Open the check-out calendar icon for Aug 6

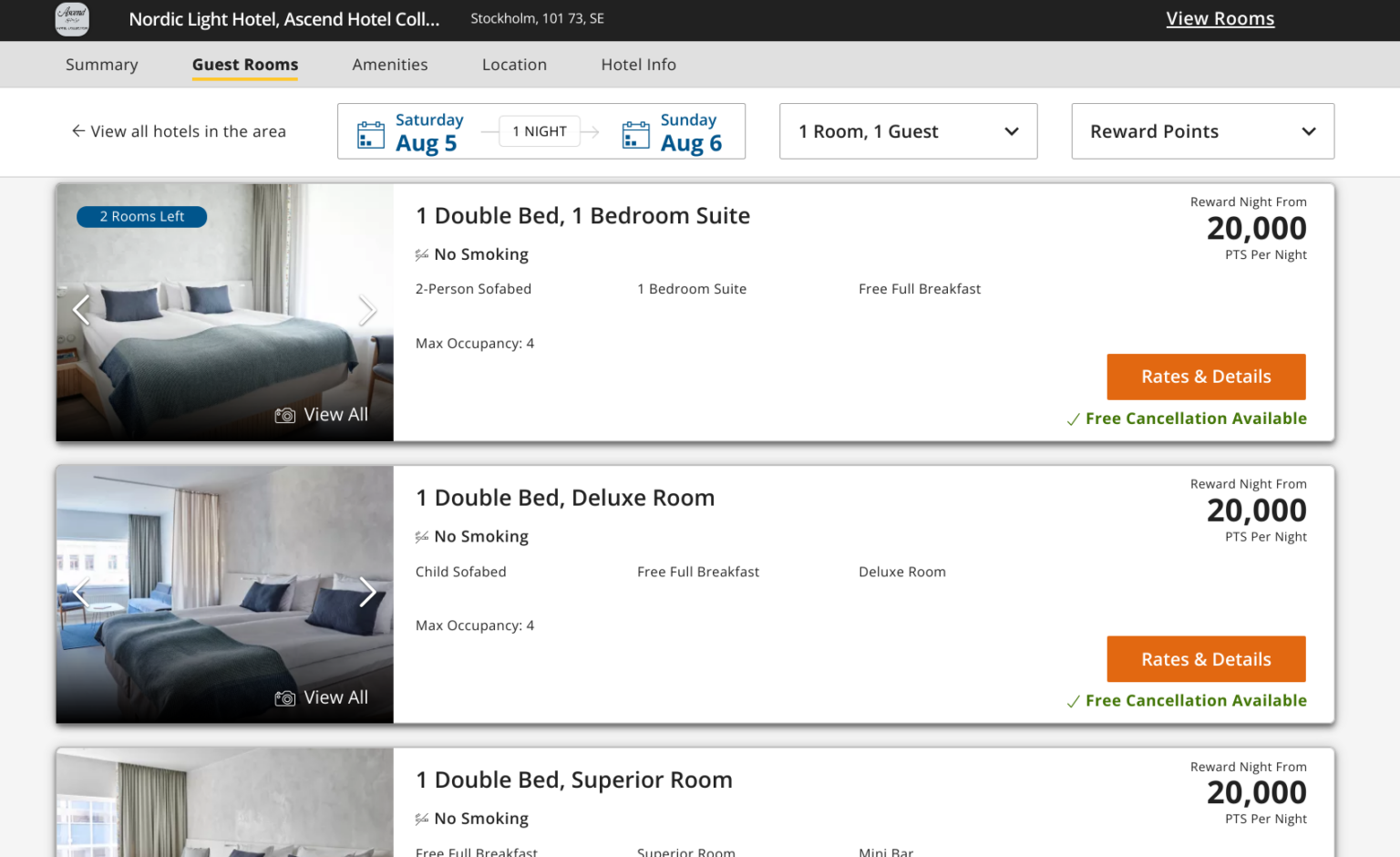coord(635,135)
